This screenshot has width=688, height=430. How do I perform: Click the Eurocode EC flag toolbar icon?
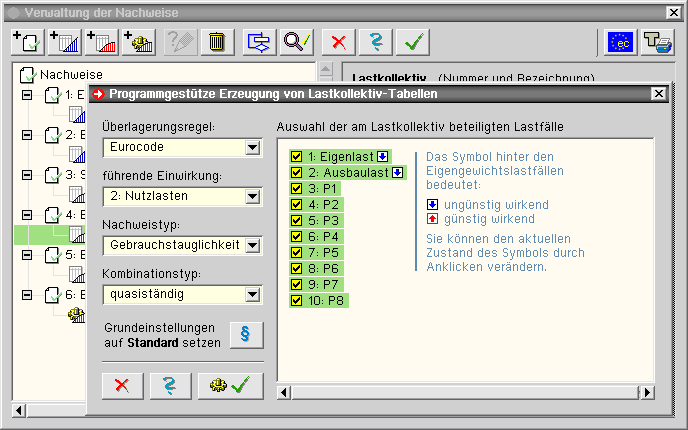pyautogui.click(x=620, y=41)
